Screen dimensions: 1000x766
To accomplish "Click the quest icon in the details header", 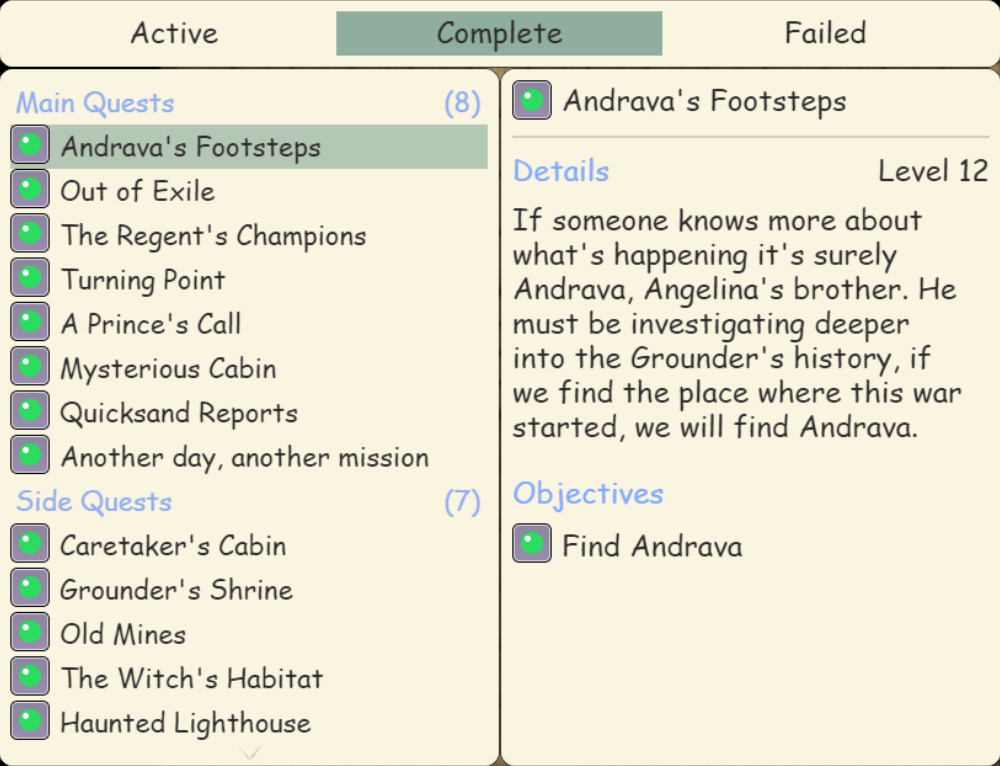I will point(531,99).
